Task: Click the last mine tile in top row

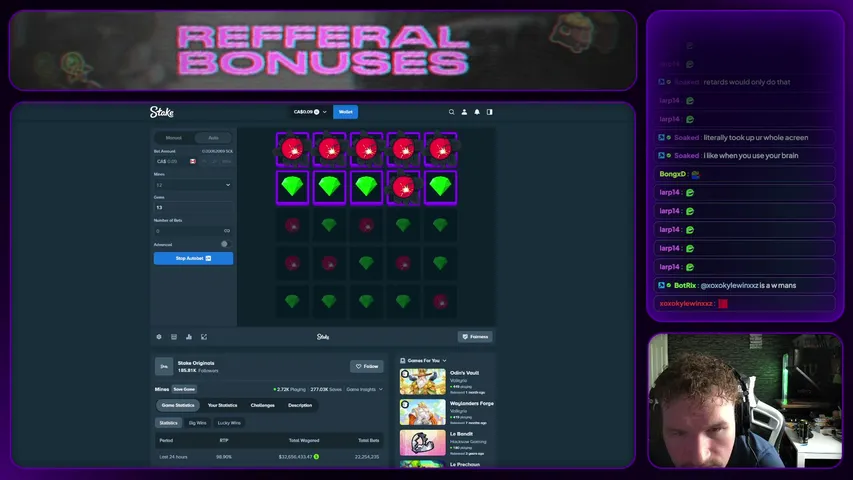Action: tap(440, 149)
